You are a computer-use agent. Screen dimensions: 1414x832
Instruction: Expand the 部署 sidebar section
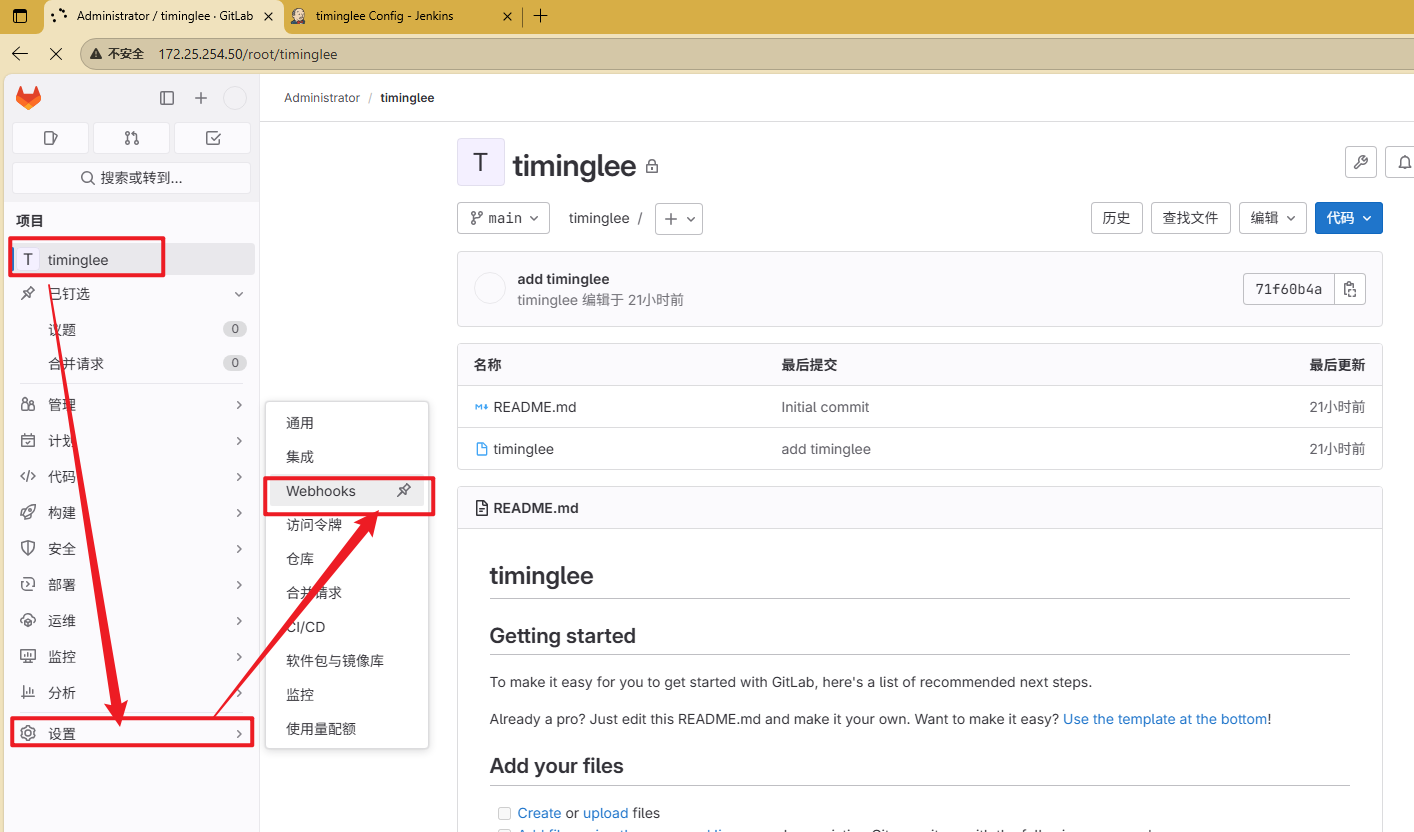click(132, 585)
